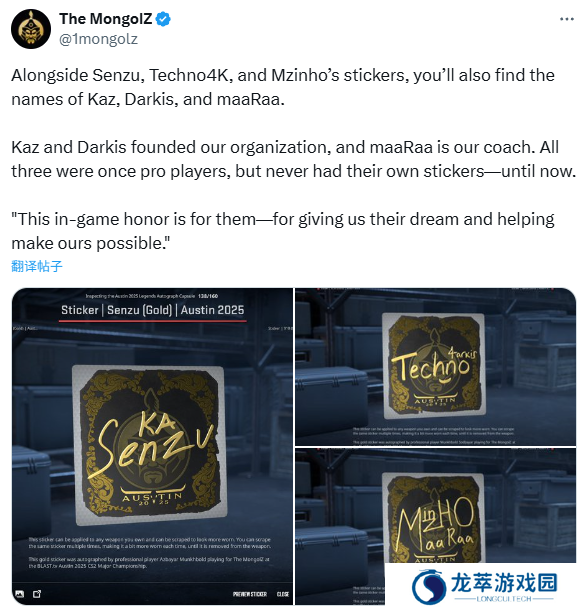Click the gold MzinHO maaRaa sticker
The image size is (585, 613).
click(x=434, y=517)
